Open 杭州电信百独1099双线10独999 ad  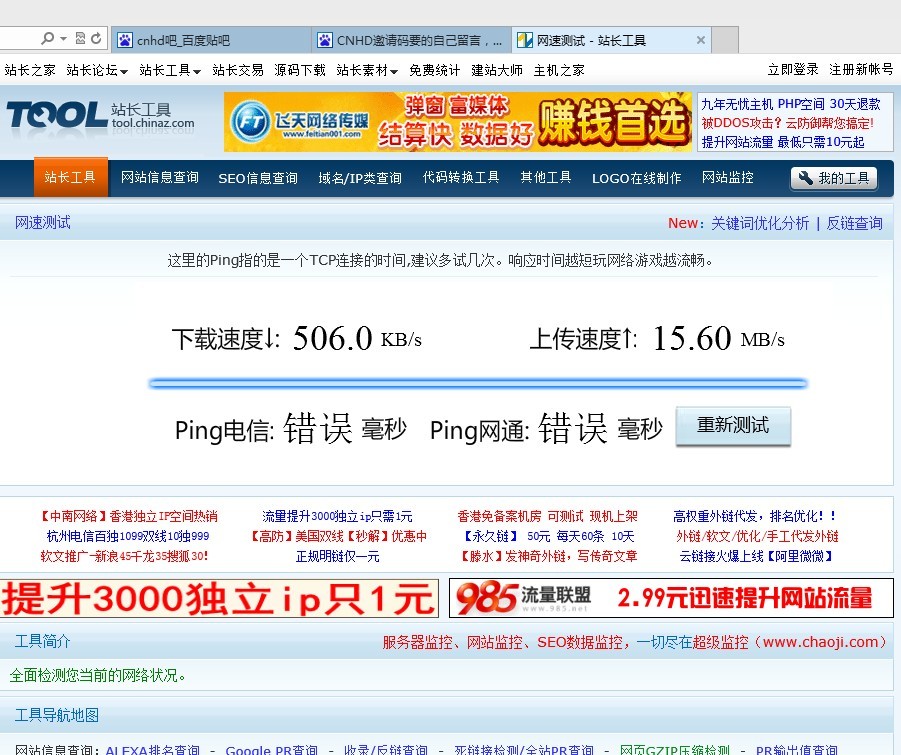point(128,536)
